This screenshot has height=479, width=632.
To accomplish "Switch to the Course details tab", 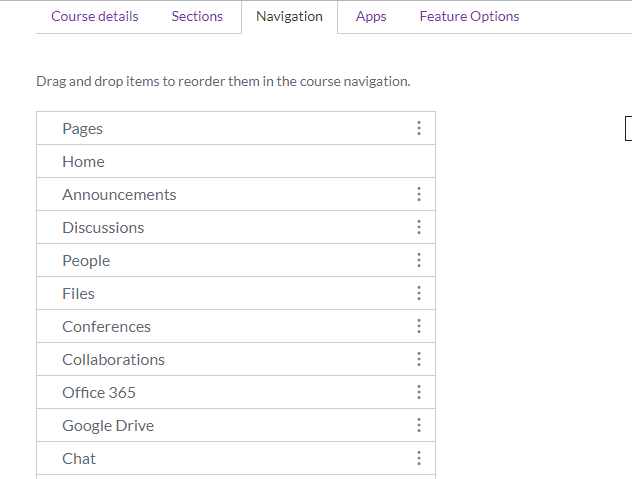I will point(95,16).
